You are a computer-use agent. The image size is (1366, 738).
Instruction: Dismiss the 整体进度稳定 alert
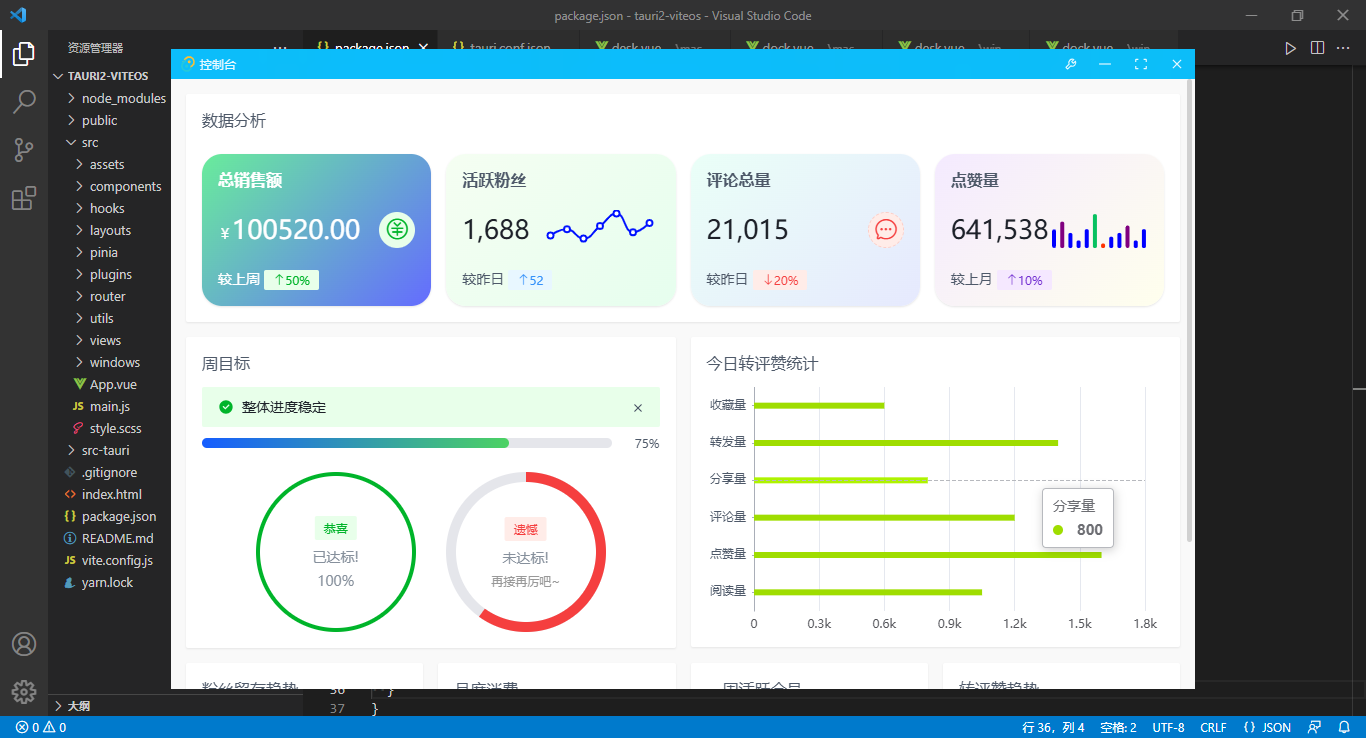(x=638, y=407)
